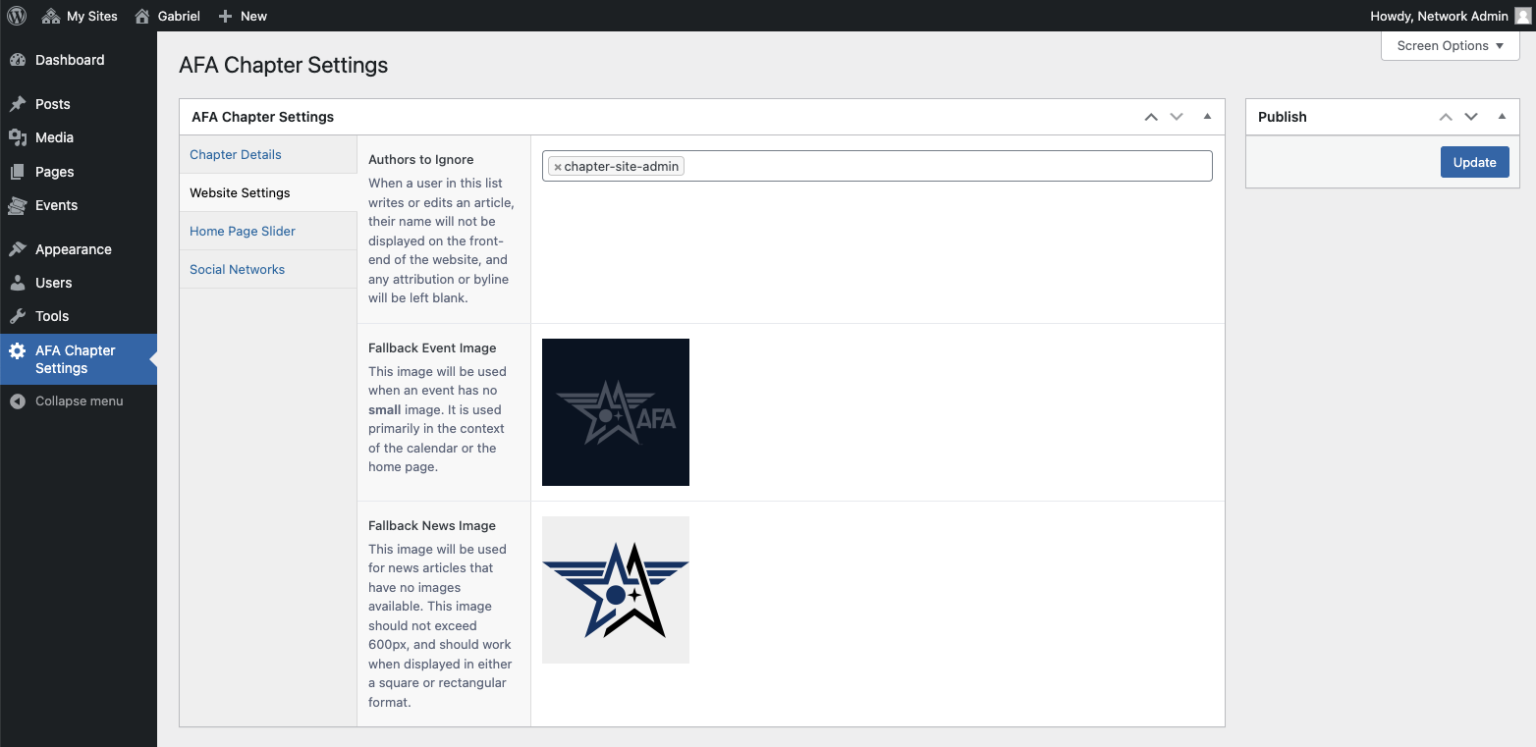Click the Collapse menu arrow icon
The image size is (1536, 747).
tap(17, 401)
